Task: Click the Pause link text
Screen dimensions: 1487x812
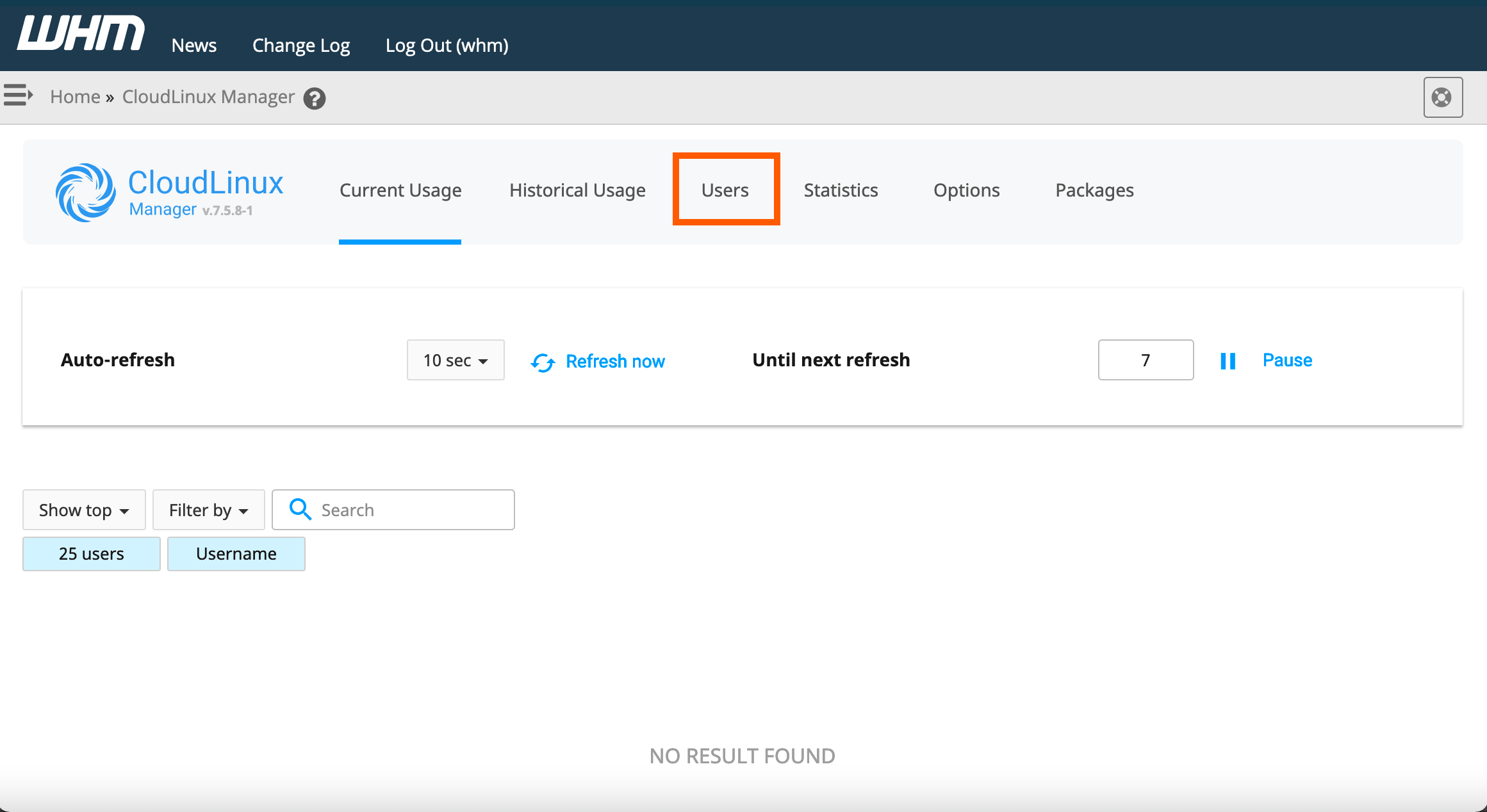Action: 1287,361
